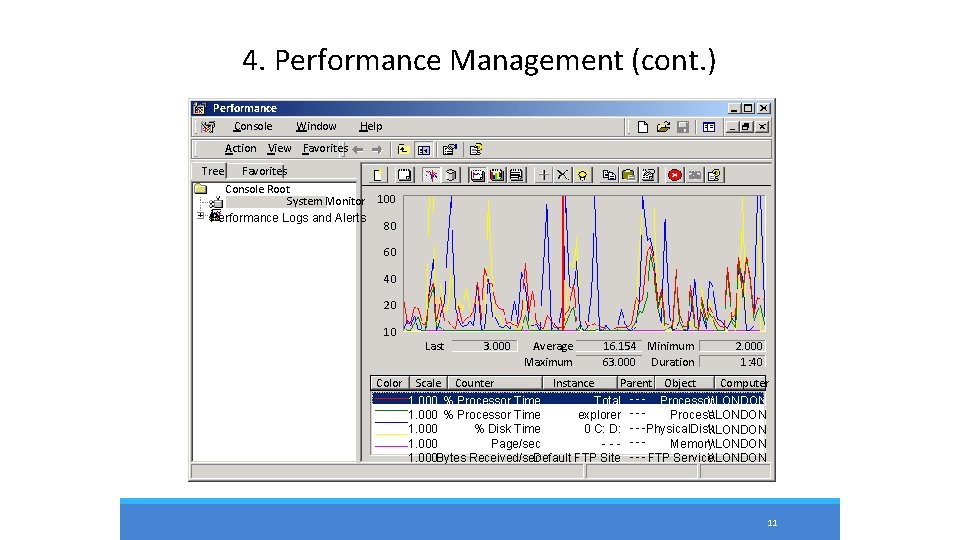Select Performance Logs and Alerts node
Viewport: 960px width, 540px height.
click(289, 218)
